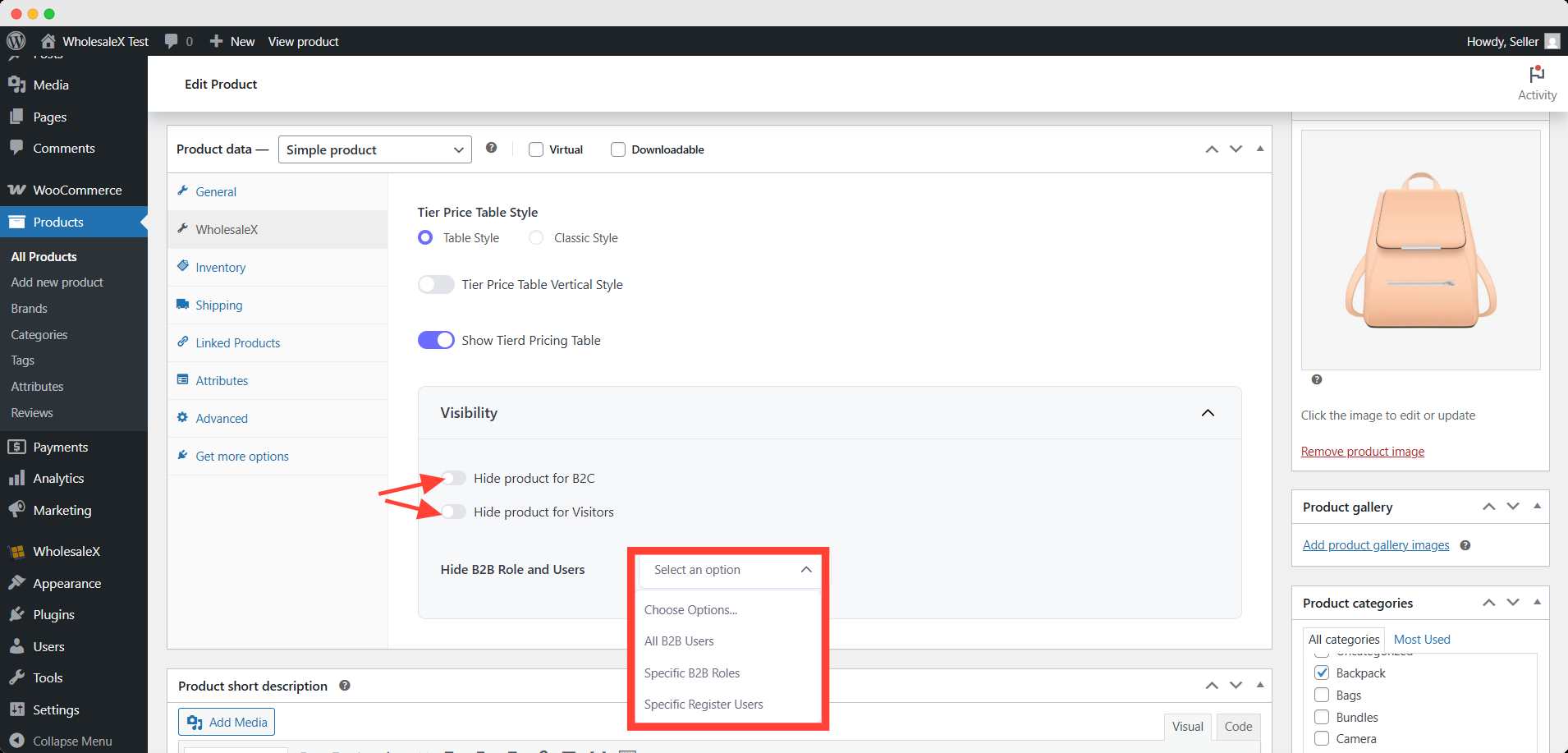Click the Tools wrench icon
This screenshot has width=1568, height=753.
click(x=16, y=677)
